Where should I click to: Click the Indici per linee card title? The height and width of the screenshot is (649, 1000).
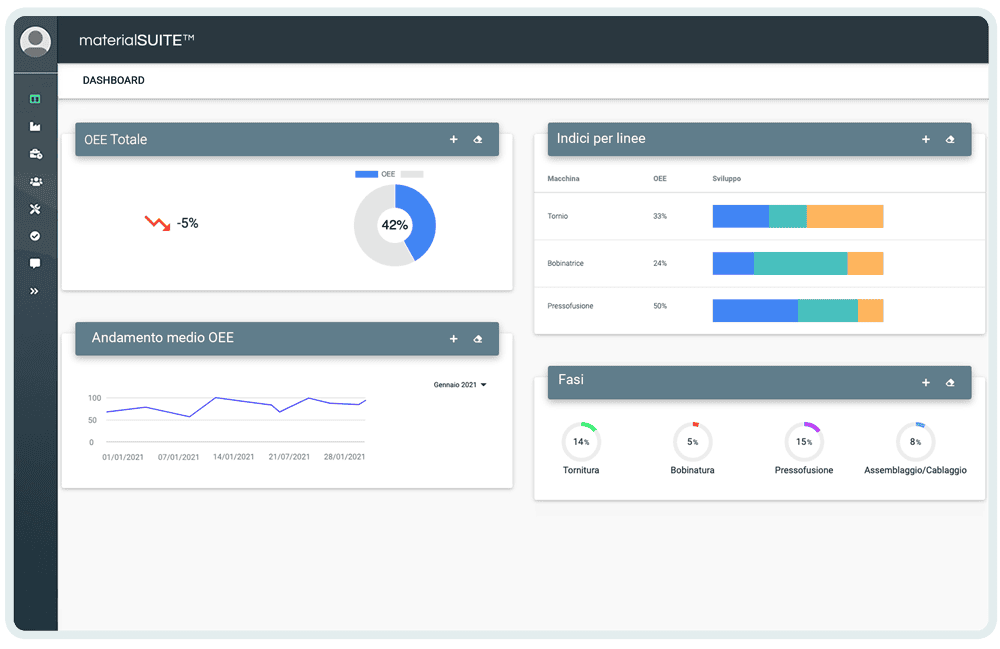coord(601,139)
